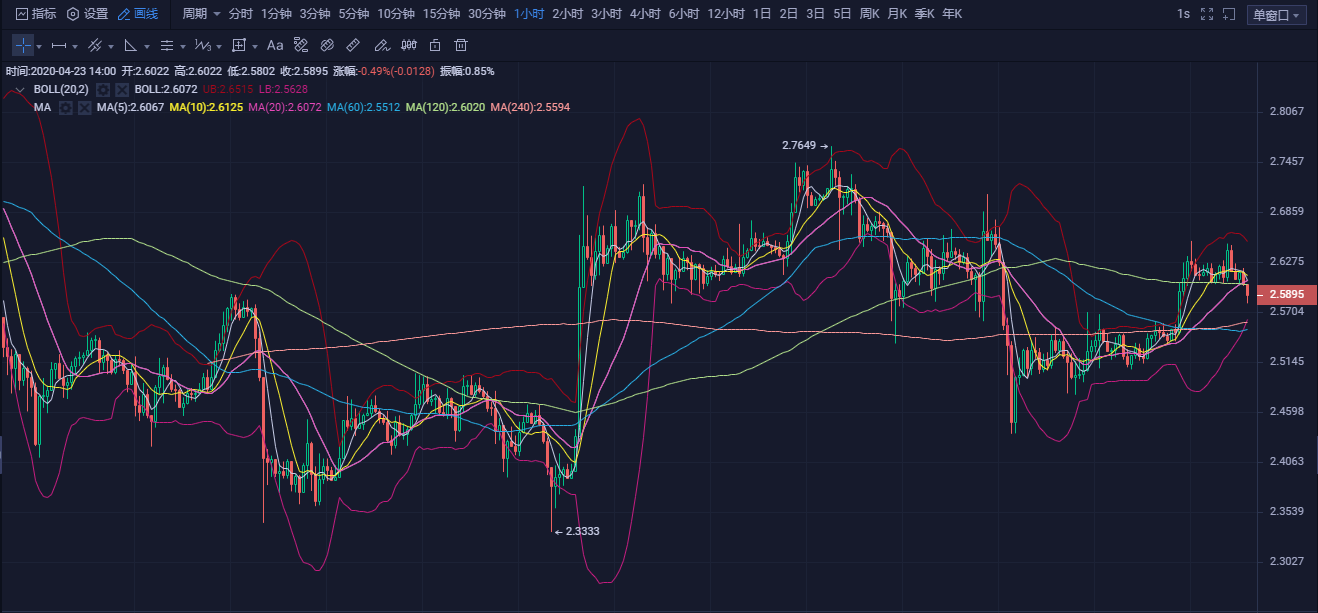Select the 2小时 timeframe
The image size is (1318, 613).
tap(568, 14)
